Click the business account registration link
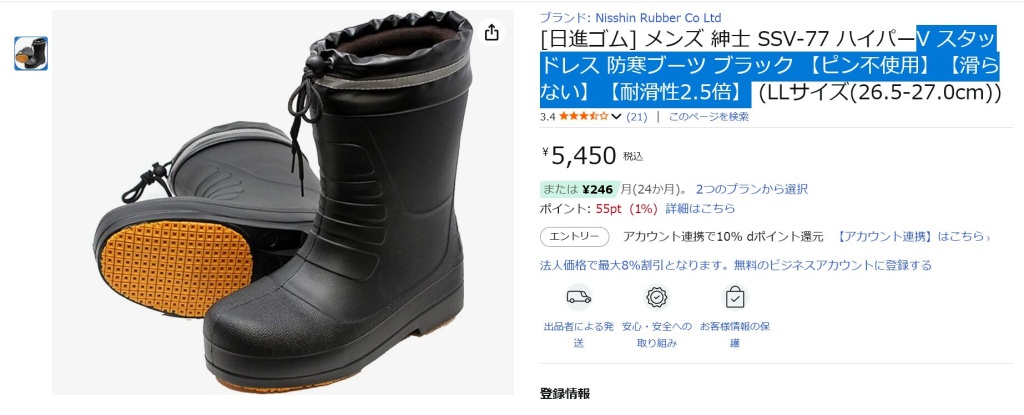Screen dimensions: 1024x415 (x=735, y=265)
